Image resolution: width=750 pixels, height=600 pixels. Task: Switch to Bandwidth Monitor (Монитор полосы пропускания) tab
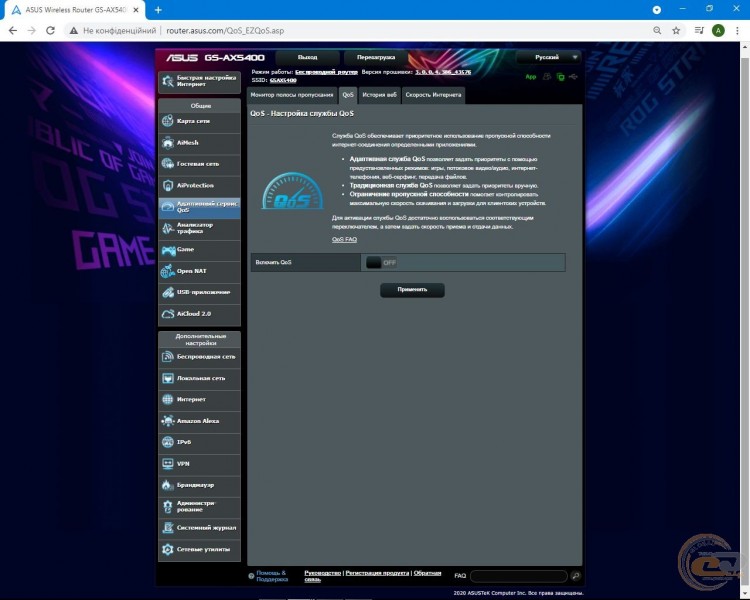tap(292, 95)
